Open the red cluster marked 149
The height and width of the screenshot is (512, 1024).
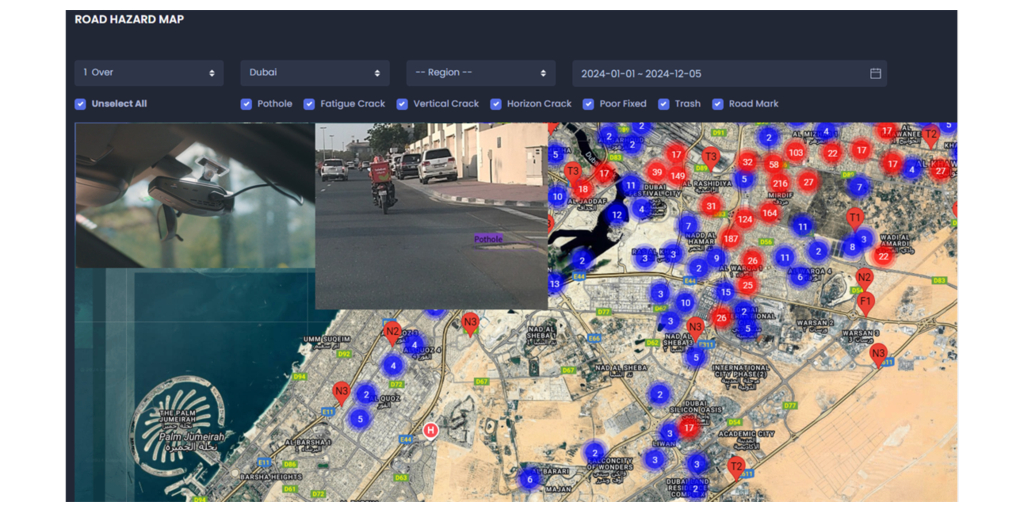[x=678, y=176]
